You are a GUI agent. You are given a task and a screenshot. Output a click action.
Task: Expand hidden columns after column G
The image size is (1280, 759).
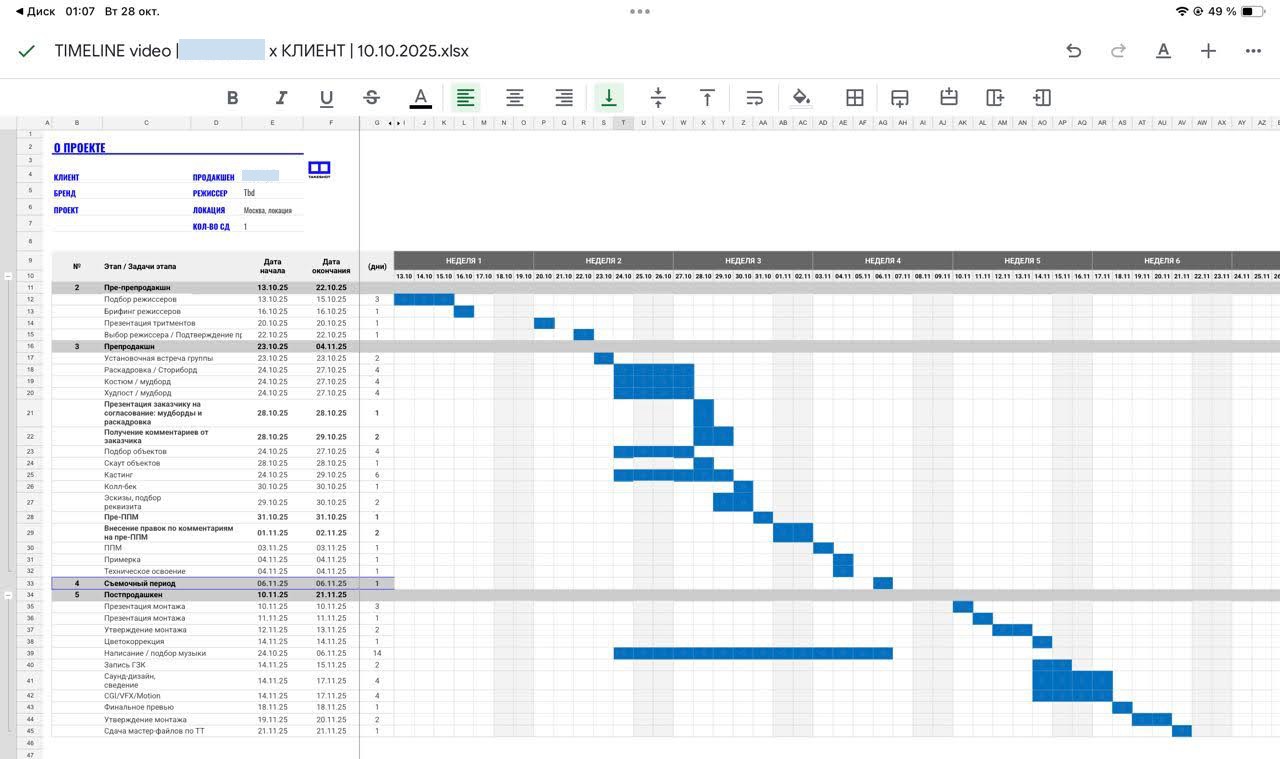coord(396,123)
